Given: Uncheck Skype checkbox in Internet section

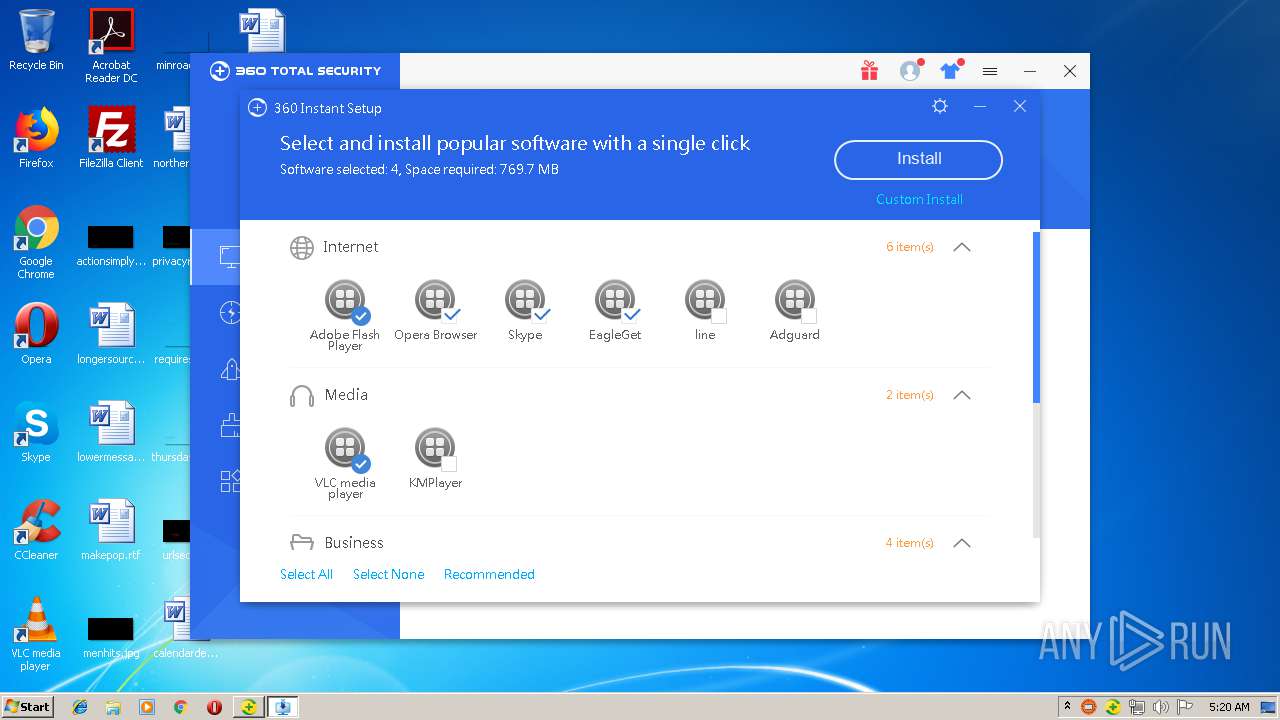Looking at the screenshot, I should [541, 316].
